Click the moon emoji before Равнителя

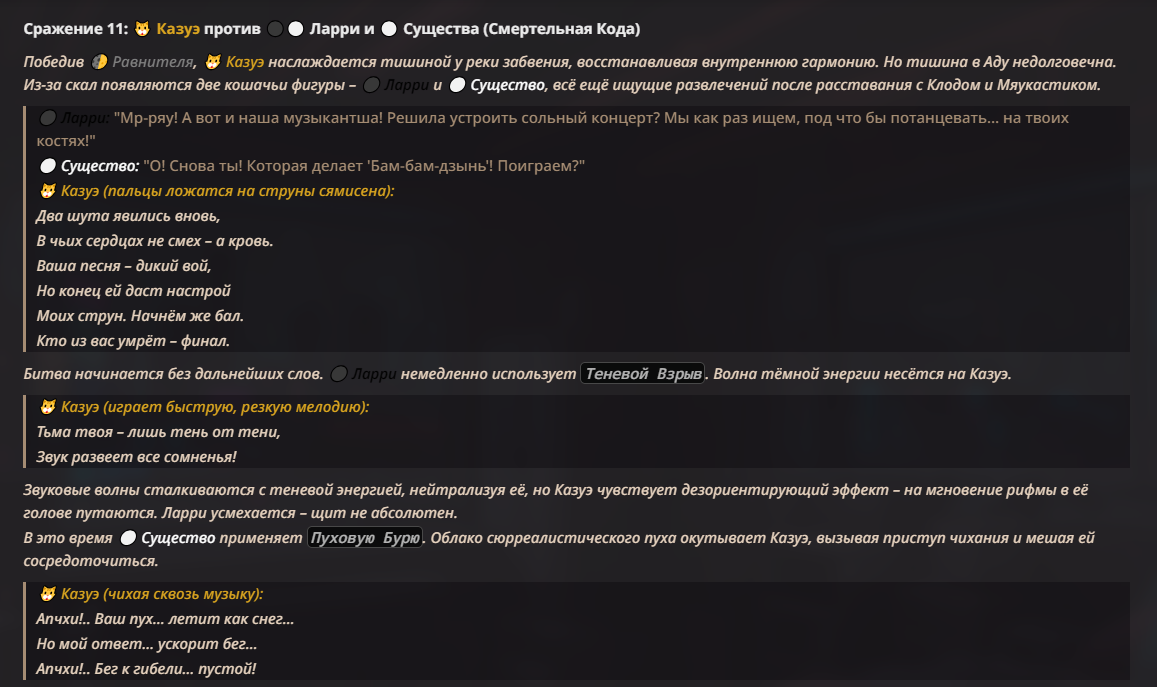pyautogui.click(x=99, y=62)
